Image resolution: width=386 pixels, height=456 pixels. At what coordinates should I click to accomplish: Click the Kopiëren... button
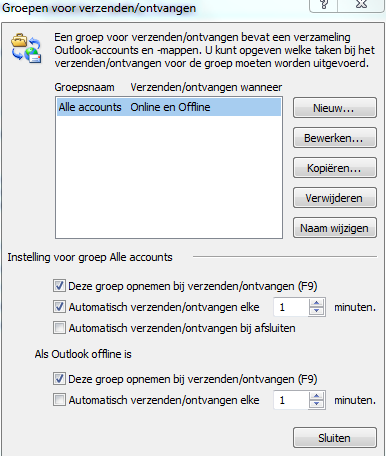pyautogui.click(x=335, y=168)
